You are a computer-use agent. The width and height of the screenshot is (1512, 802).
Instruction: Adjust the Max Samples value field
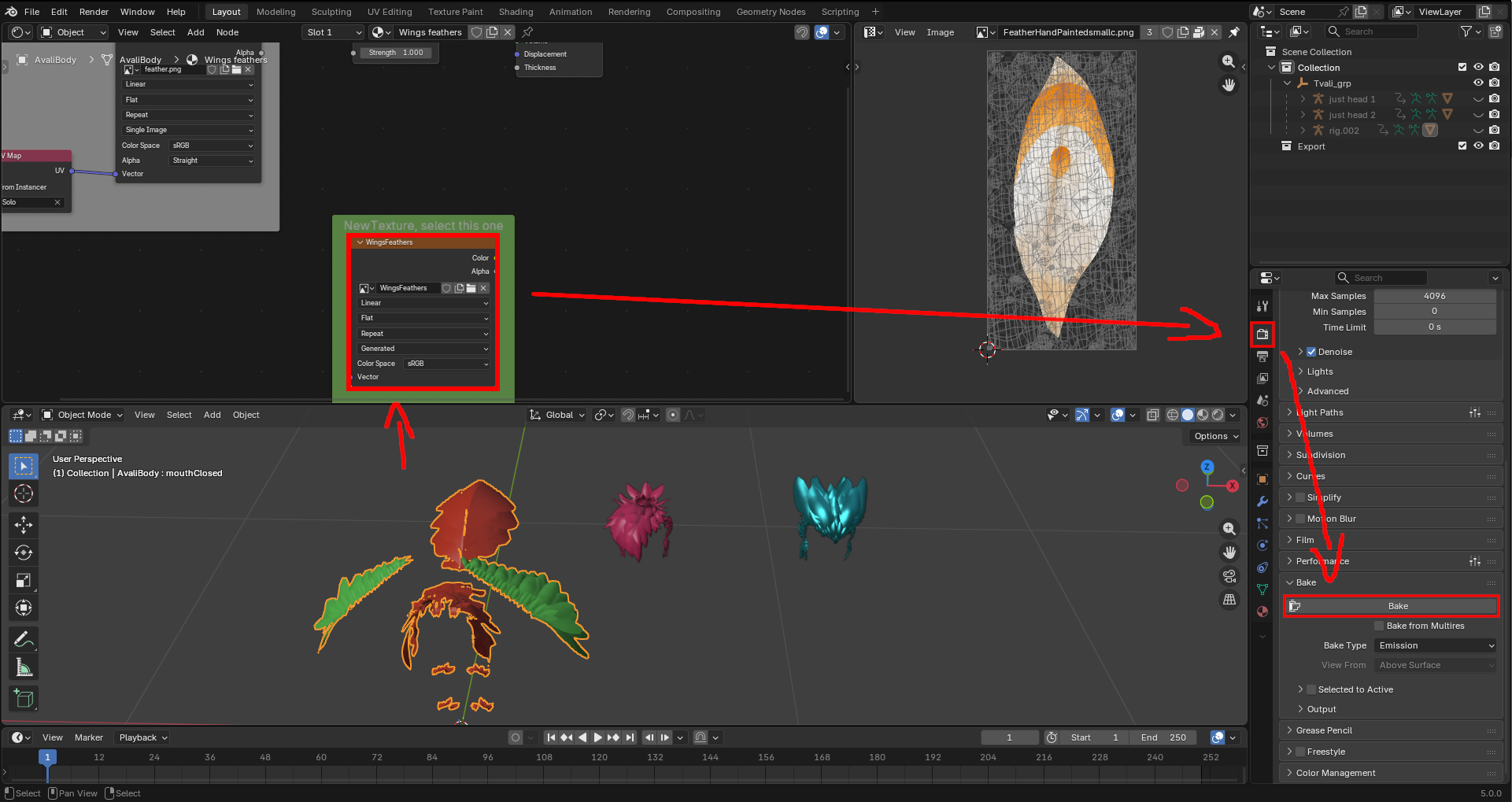pos(1434,296)
